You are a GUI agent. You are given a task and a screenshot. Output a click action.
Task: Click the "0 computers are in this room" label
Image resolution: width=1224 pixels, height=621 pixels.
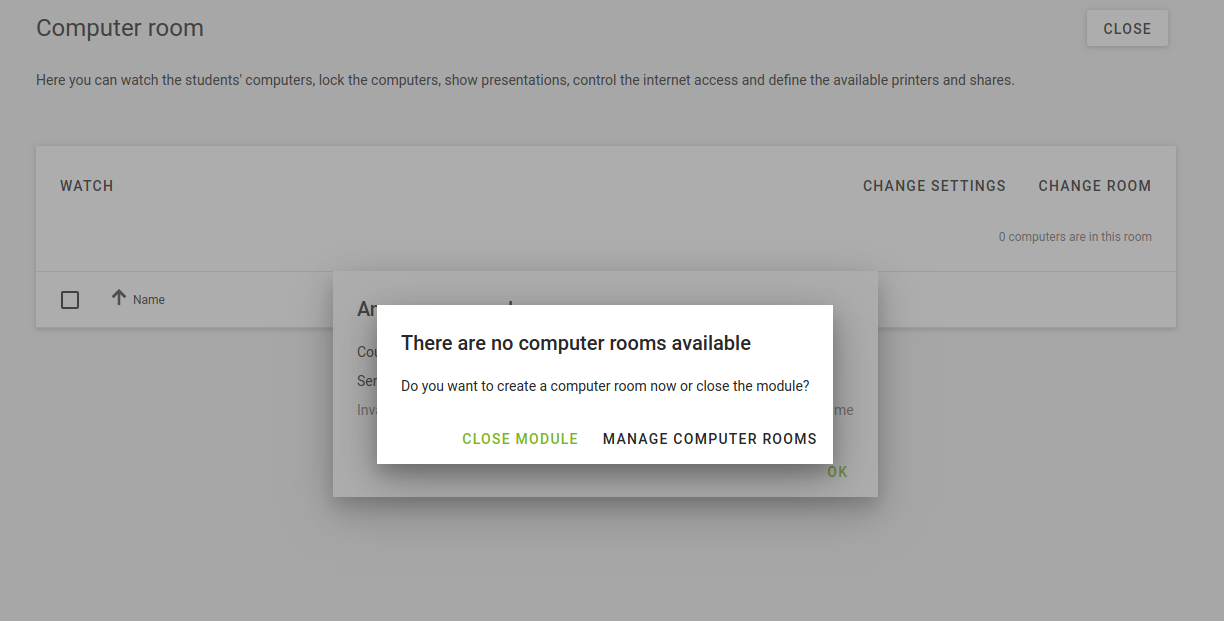pyautogui.click(x=1074, y=237)
